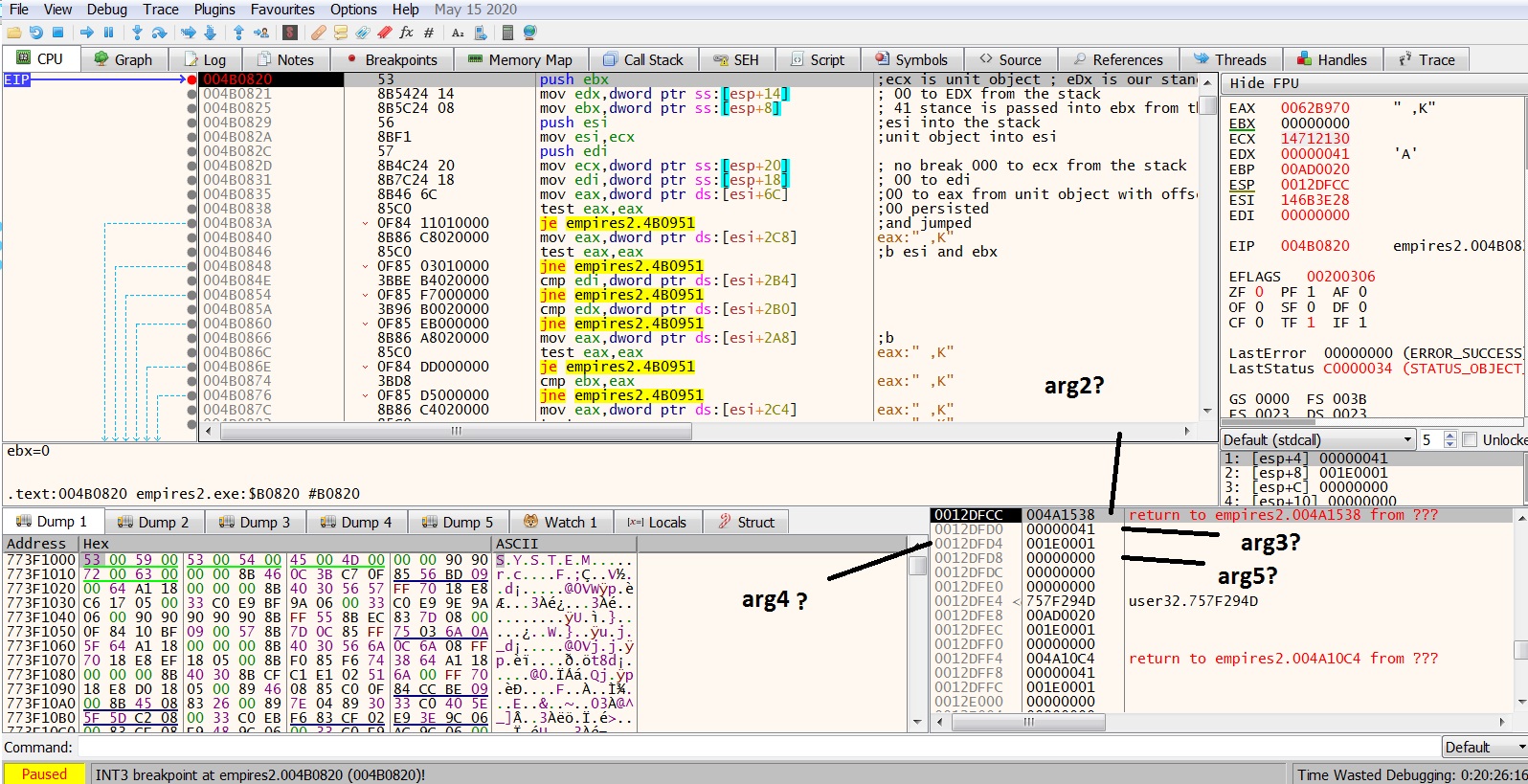Viewport: 1528px width, 784px height.
Task: Click the Step Into toolbar icon
Action: tap(137, 33)
